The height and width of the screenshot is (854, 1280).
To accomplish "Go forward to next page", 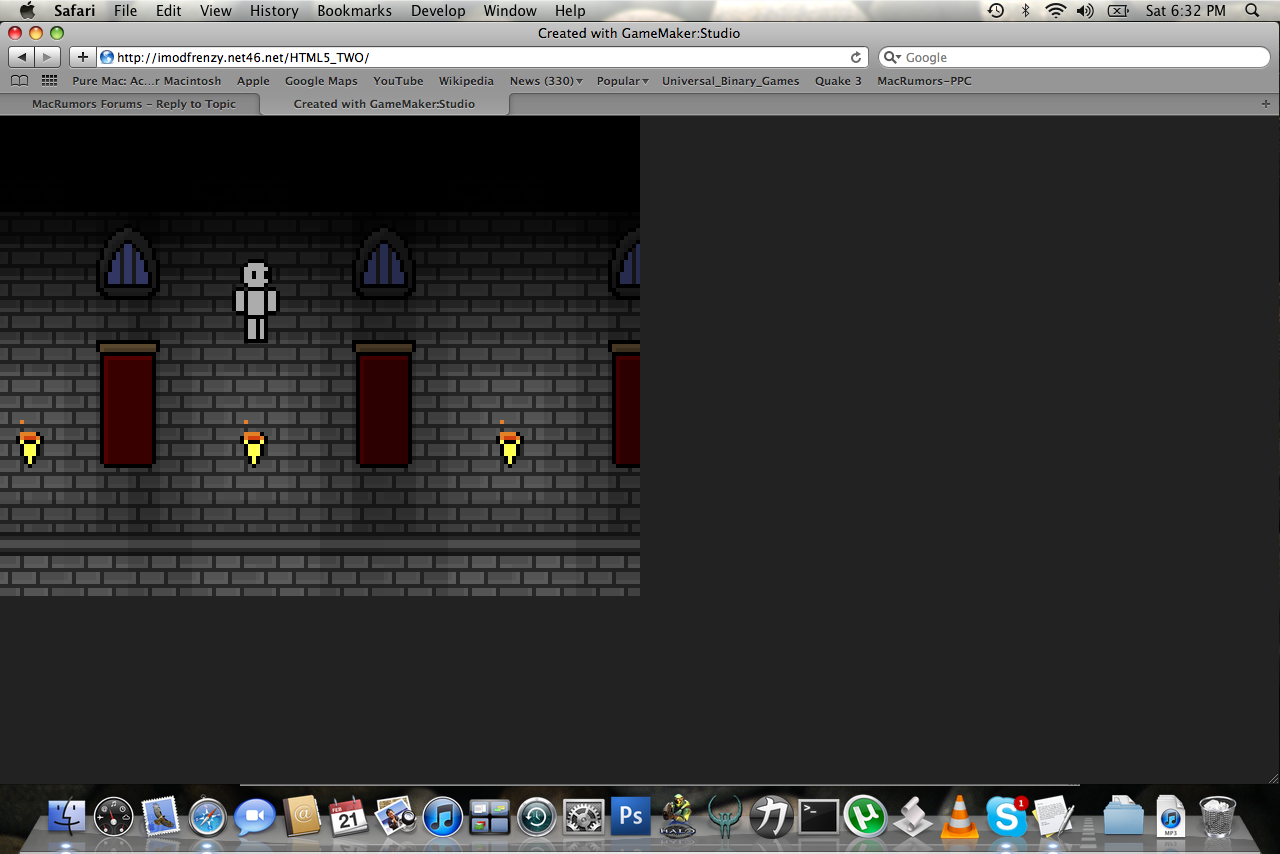I will tap(48, 57).
